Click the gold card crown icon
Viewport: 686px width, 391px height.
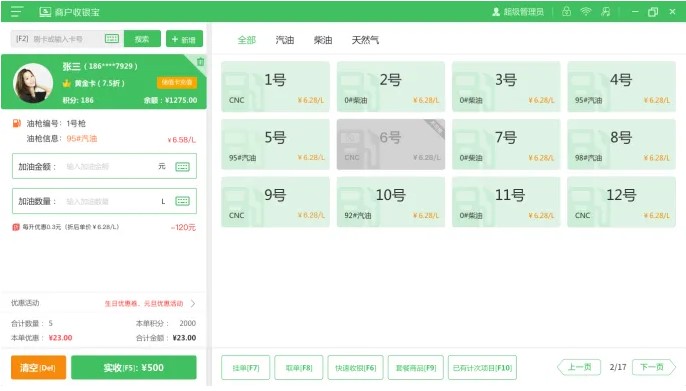[66, 83]
